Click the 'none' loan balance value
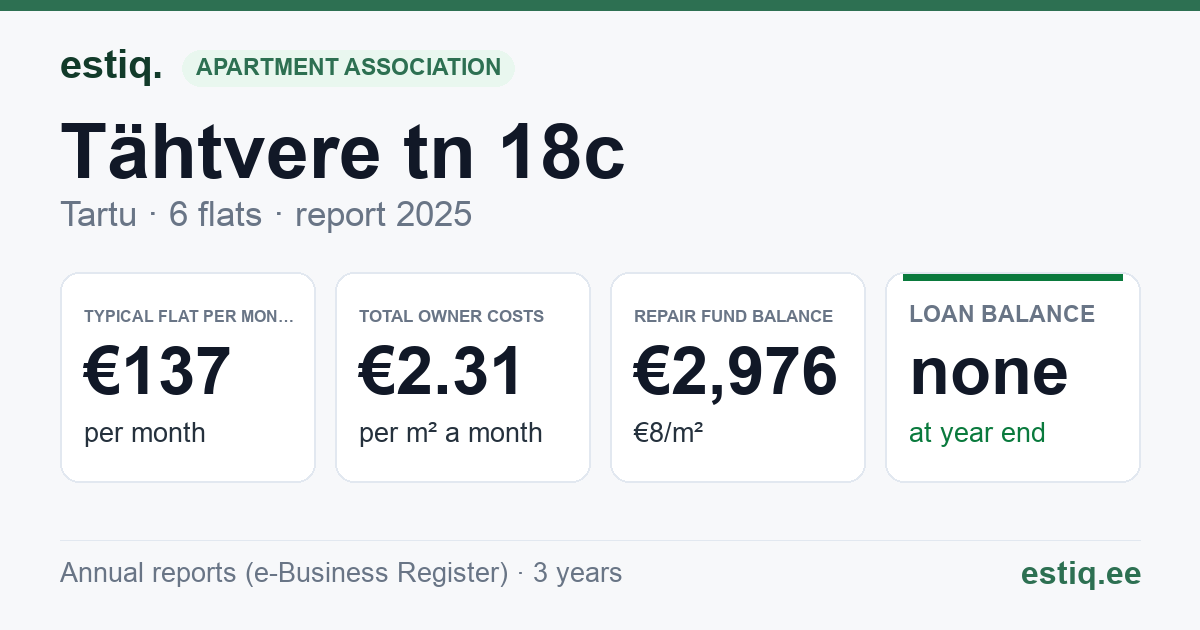Image resolution: width=1200 pixels, height=630 pixels. [x=989, y=372]
